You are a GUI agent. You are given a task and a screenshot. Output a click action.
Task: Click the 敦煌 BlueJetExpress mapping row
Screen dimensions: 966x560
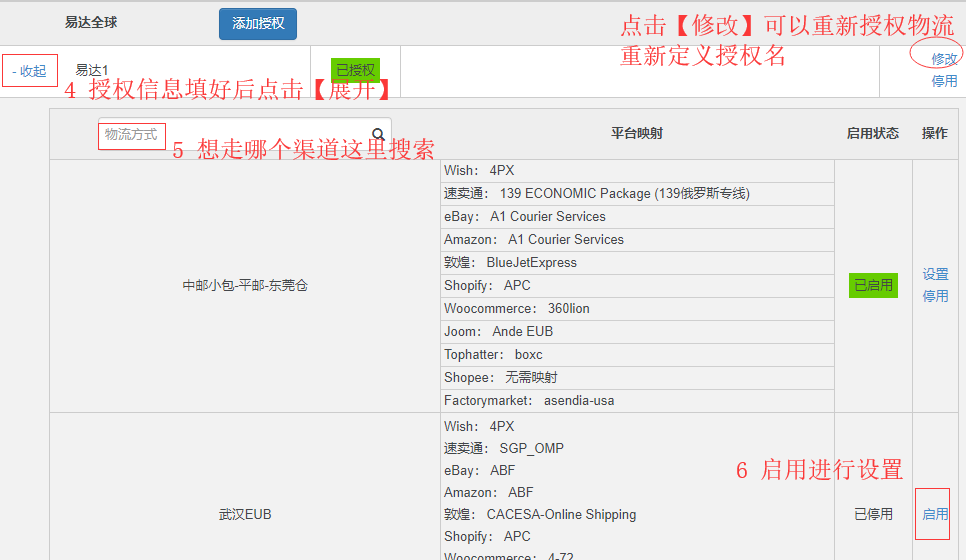point(638,262)
